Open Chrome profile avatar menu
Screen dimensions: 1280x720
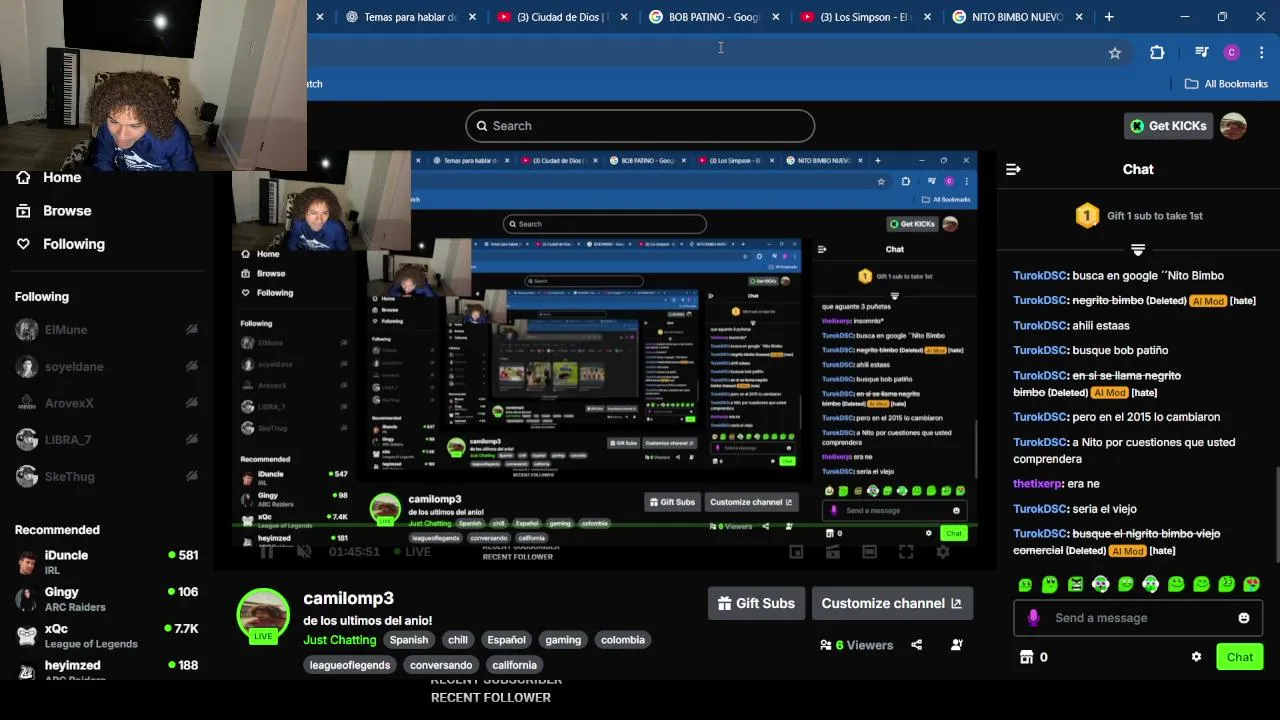pos(1232,53)
